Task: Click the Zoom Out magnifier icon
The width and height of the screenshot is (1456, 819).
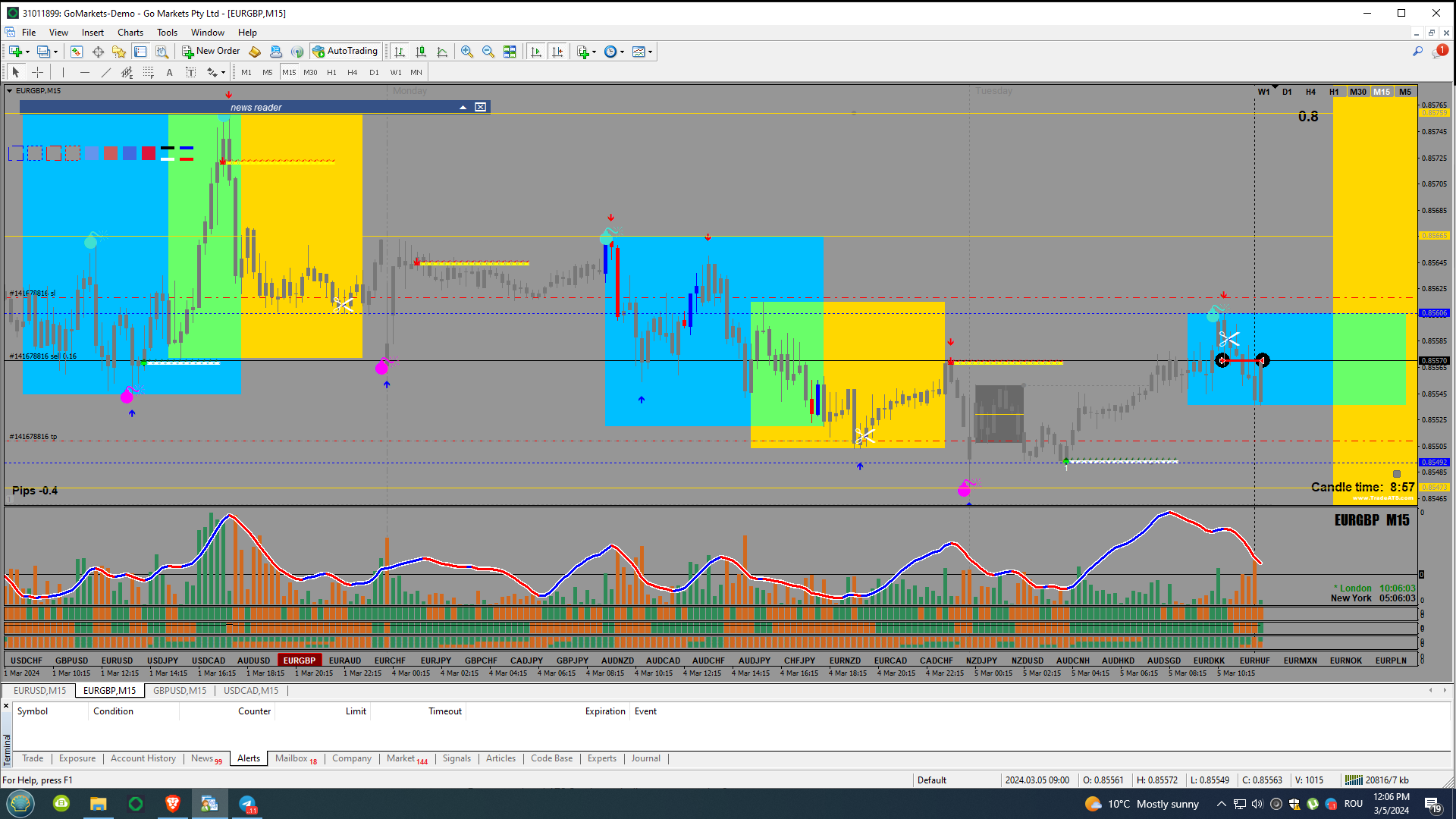Action: [488, 52]
